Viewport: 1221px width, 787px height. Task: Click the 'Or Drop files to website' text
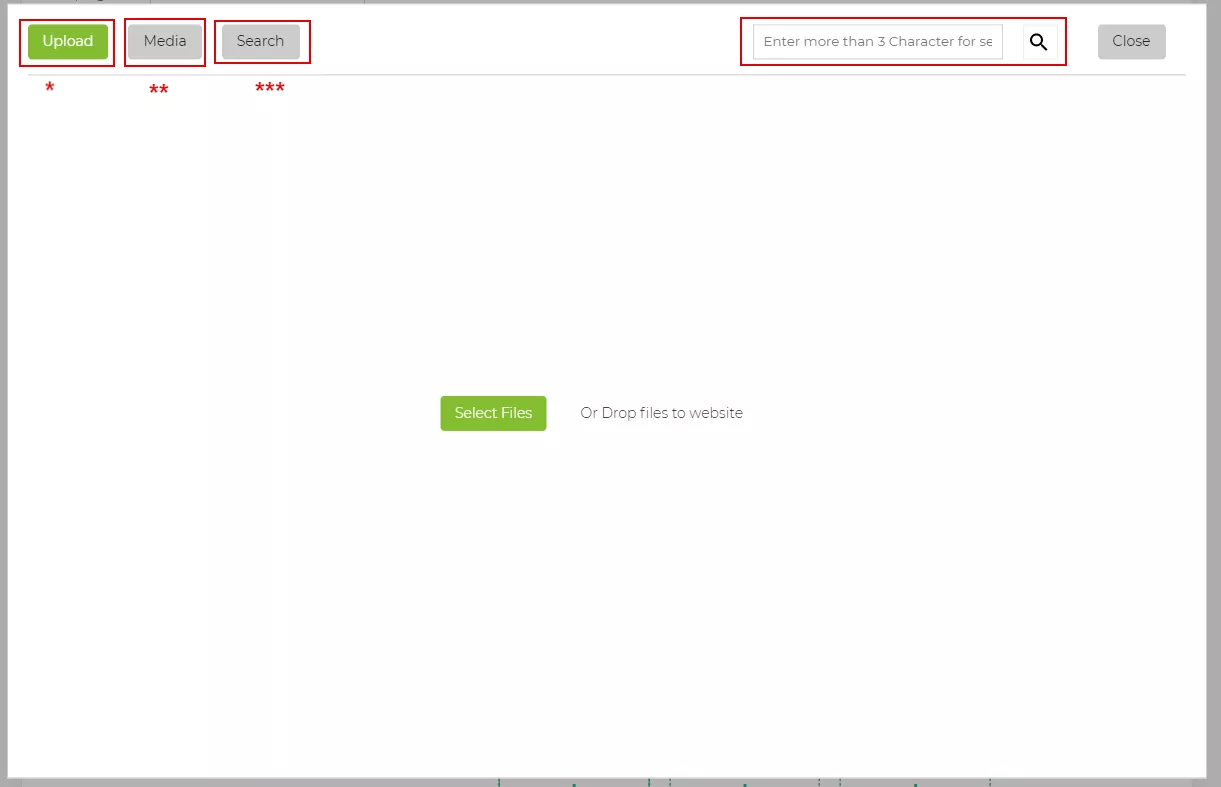(x=661, y=413)
